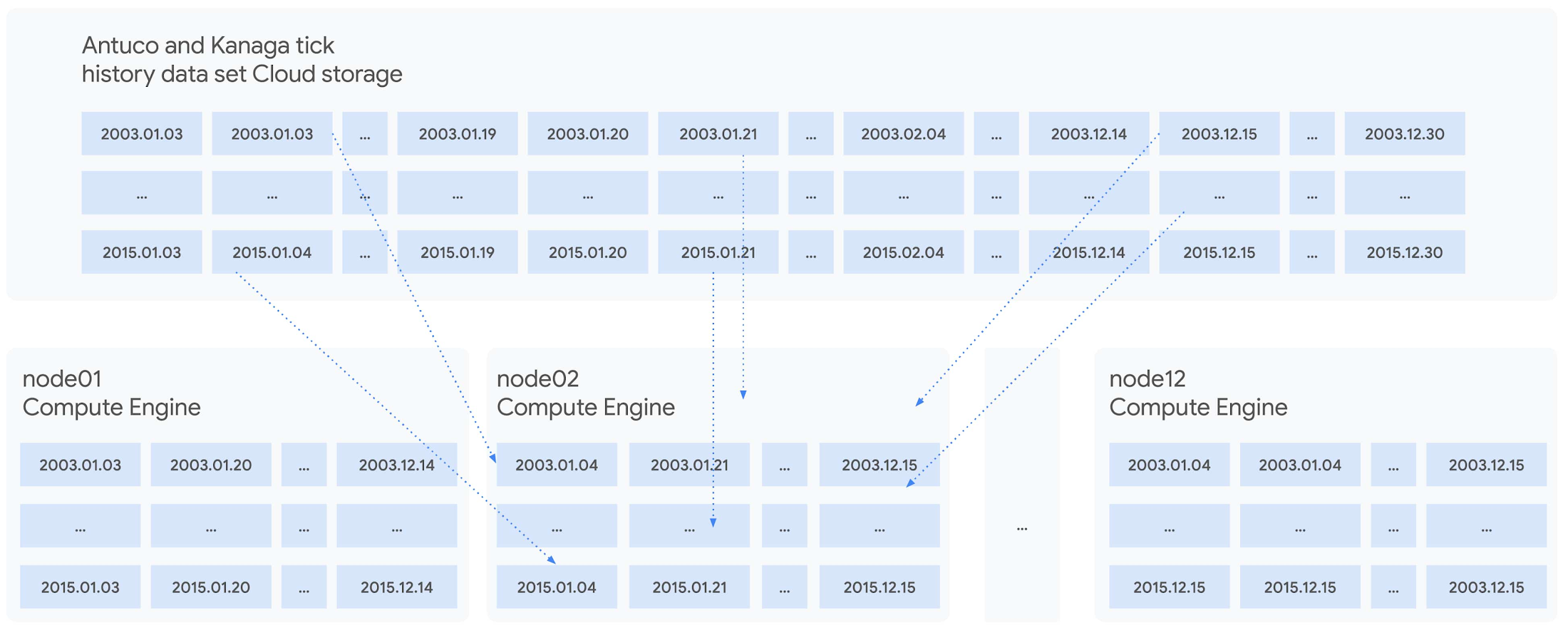Select 2015.01.21 cell in node02
The height and width of the screenshot is (630, 1568).
pos(689,587)
